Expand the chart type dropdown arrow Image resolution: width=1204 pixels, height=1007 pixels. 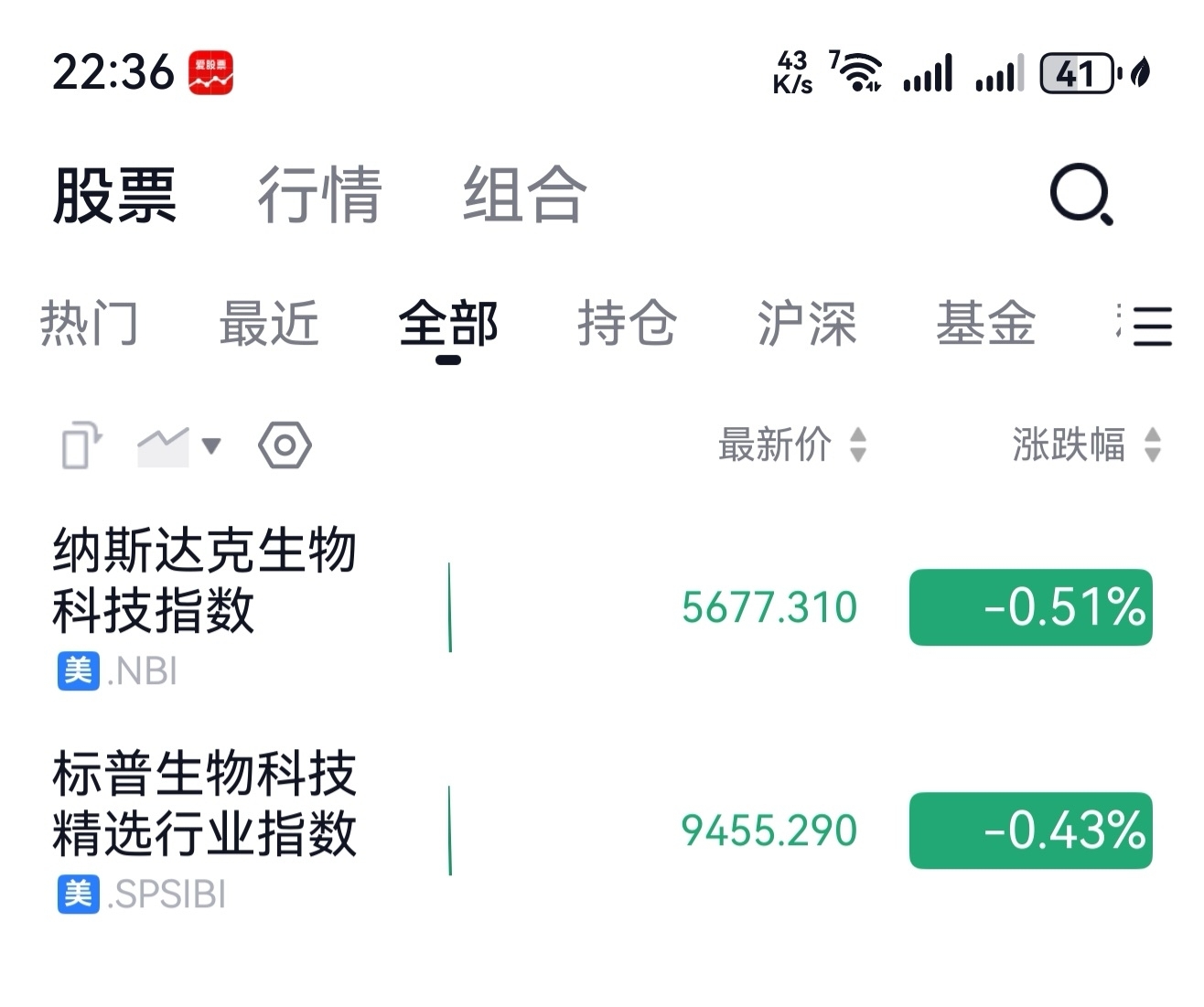click(x=211, y=446)
